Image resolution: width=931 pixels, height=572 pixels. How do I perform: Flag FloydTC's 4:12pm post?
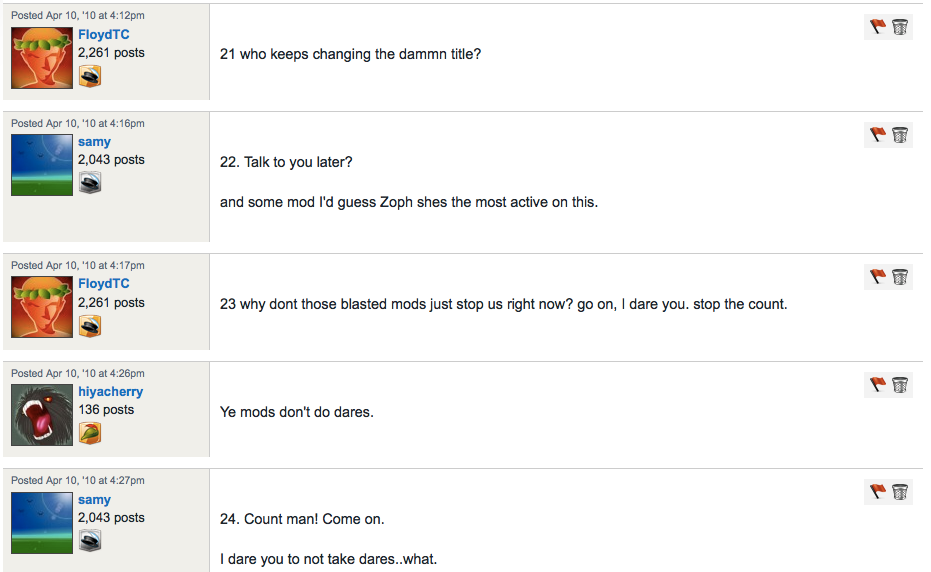[878, 27]
